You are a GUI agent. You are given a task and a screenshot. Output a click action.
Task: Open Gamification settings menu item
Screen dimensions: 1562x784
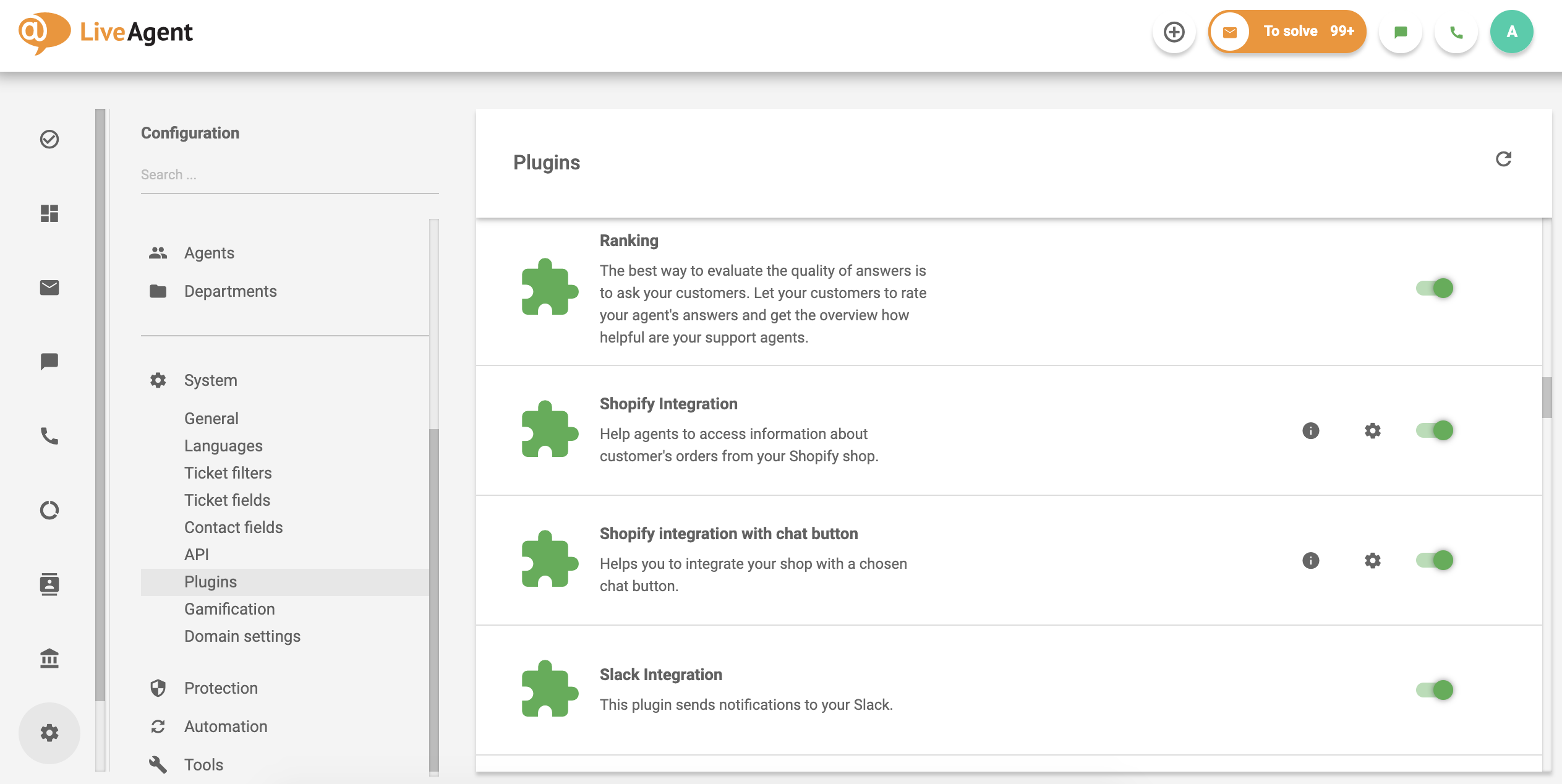229,608
